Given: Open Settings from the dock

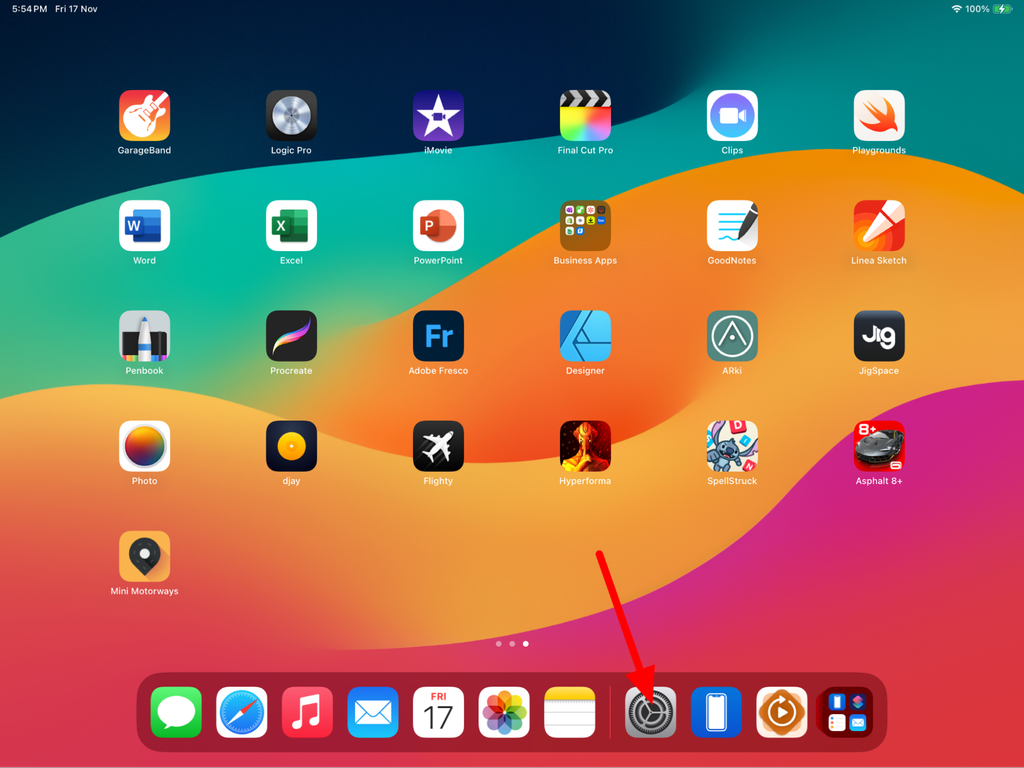Looking at the screenshot, I should tap(650, 712).
